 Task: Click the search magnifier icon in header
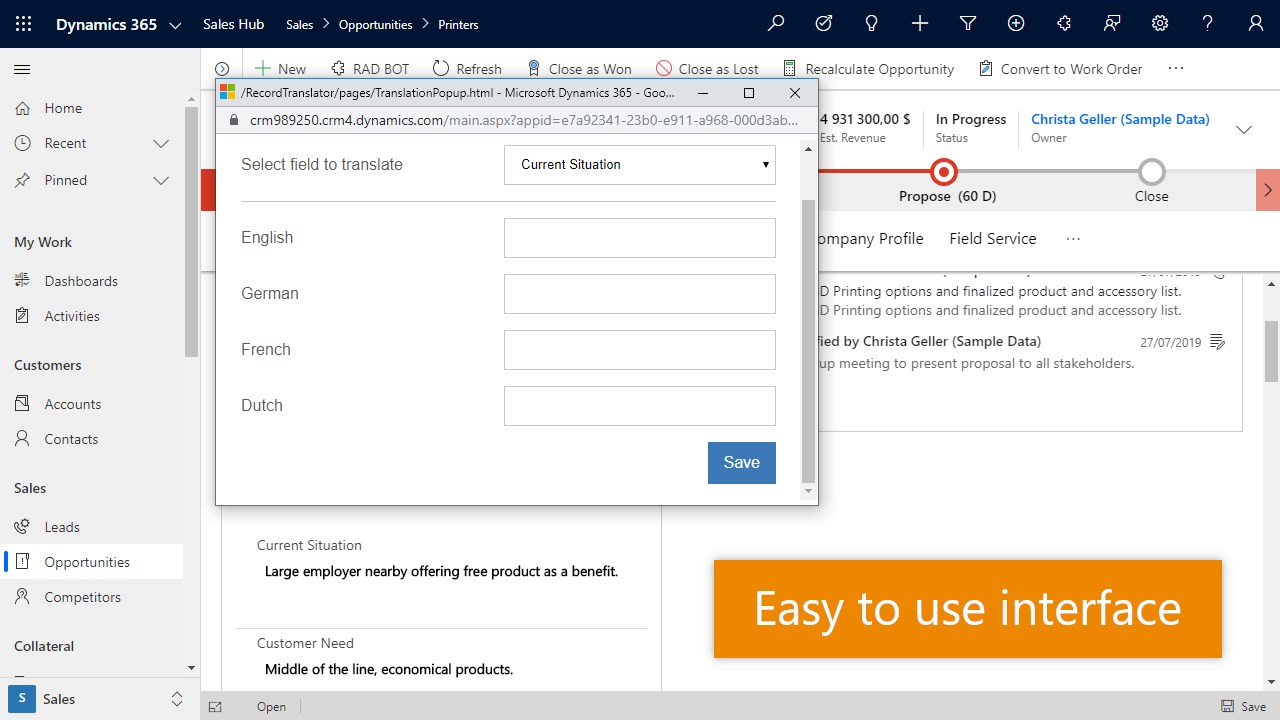tap(776, 24)
